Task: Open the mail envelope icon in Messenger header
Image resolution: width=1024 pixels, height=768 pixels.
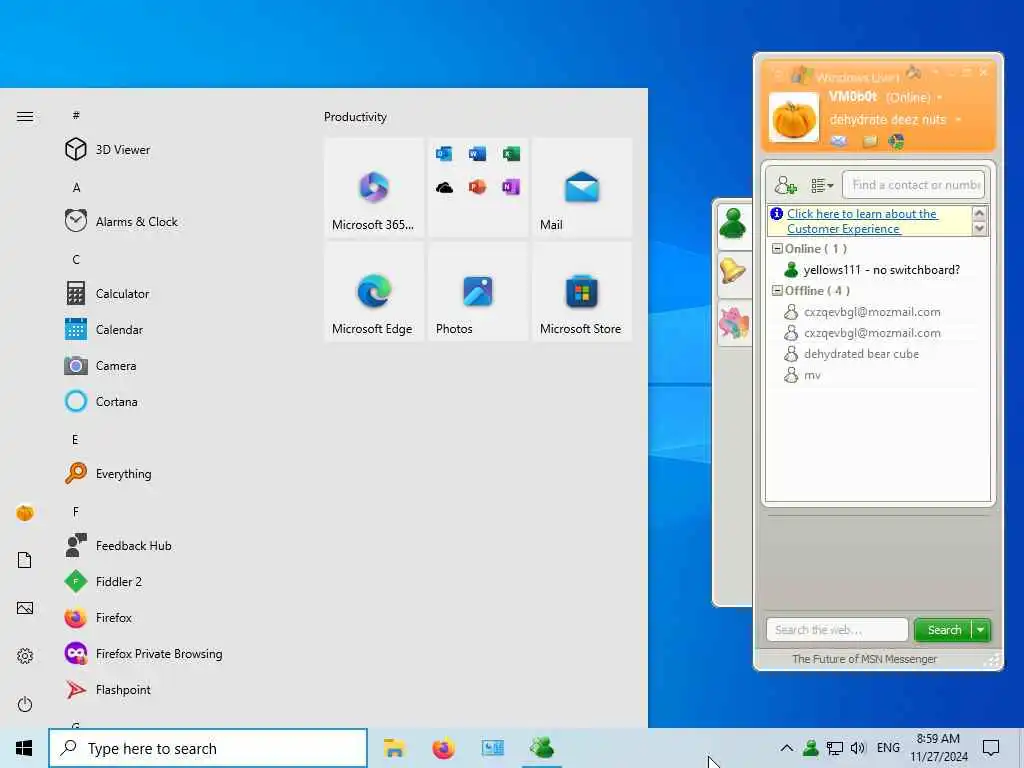Action: coord(839,141)
